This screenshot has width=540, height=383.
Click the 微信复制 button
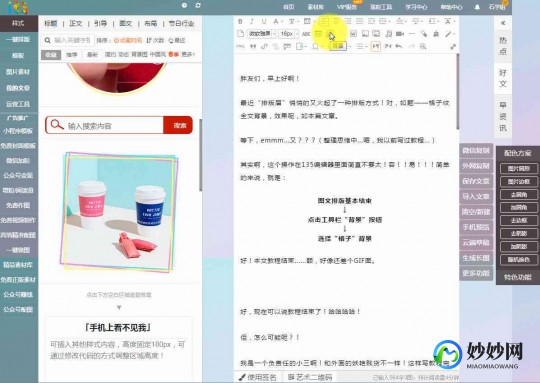pos(476,151)
